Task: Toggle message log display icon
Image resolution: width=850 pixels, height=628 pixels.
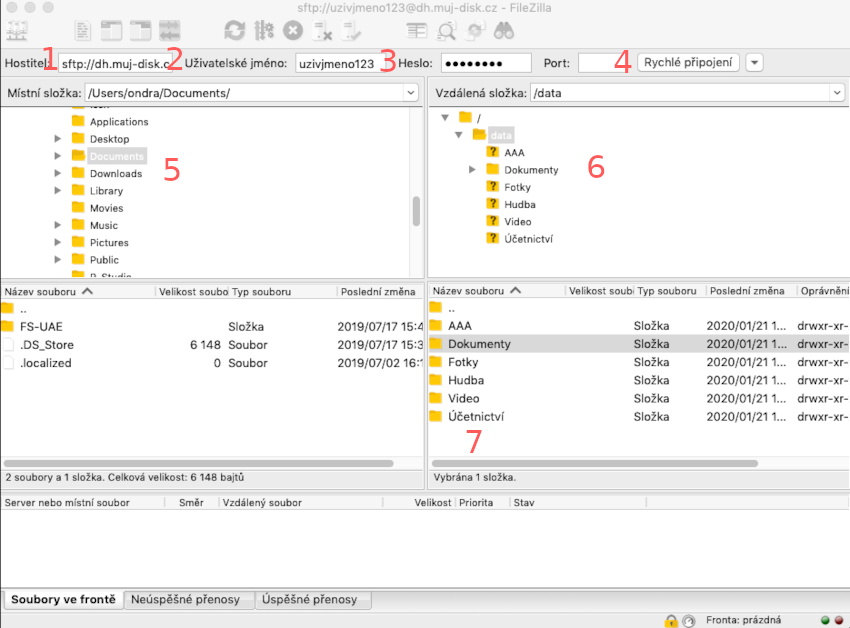Action: [x=84, y=30]
